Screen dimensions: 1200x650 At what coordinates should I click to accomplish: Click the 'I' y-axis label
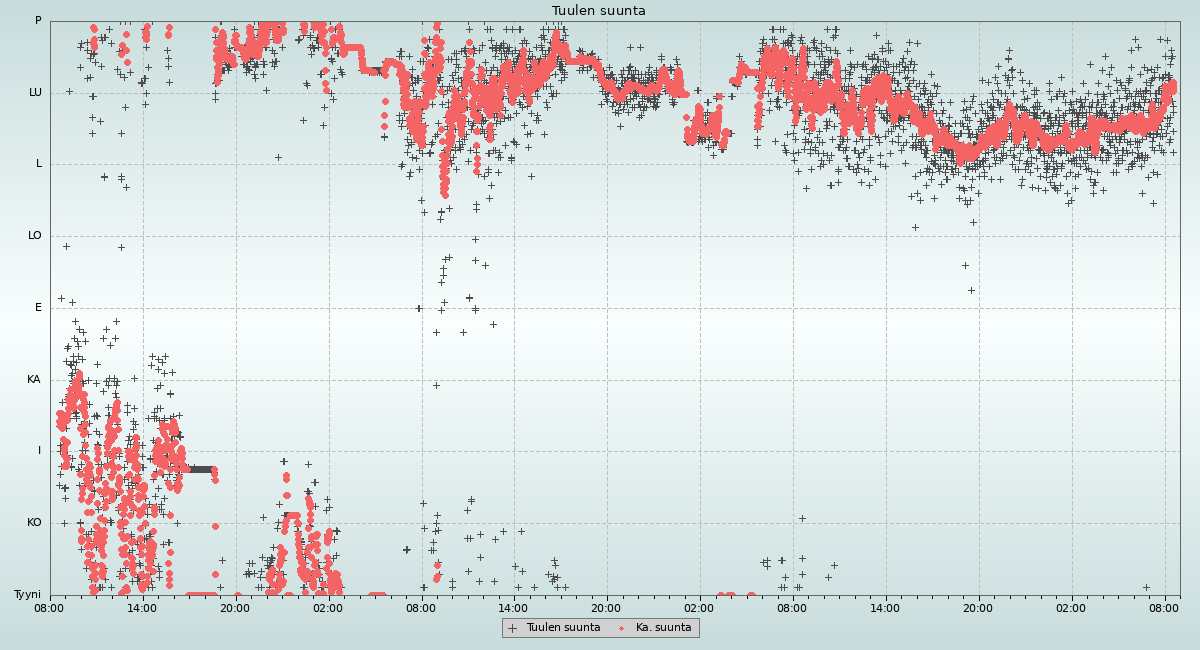[40, 451]
